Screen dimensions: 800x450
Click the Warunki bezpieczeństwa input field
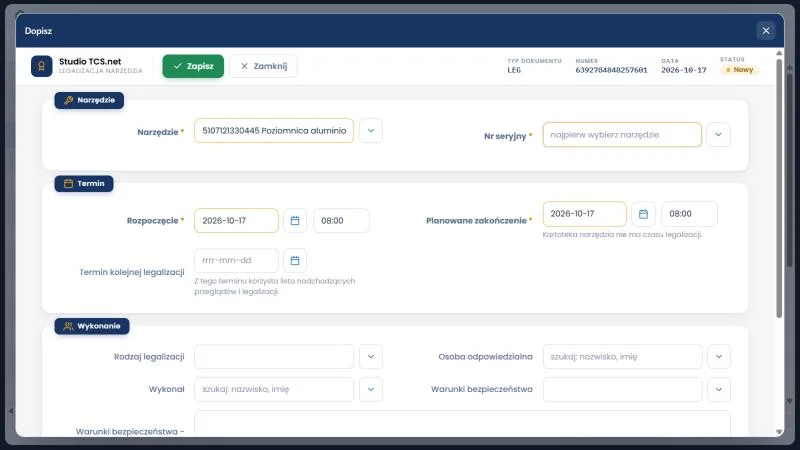tap(622, 389)
